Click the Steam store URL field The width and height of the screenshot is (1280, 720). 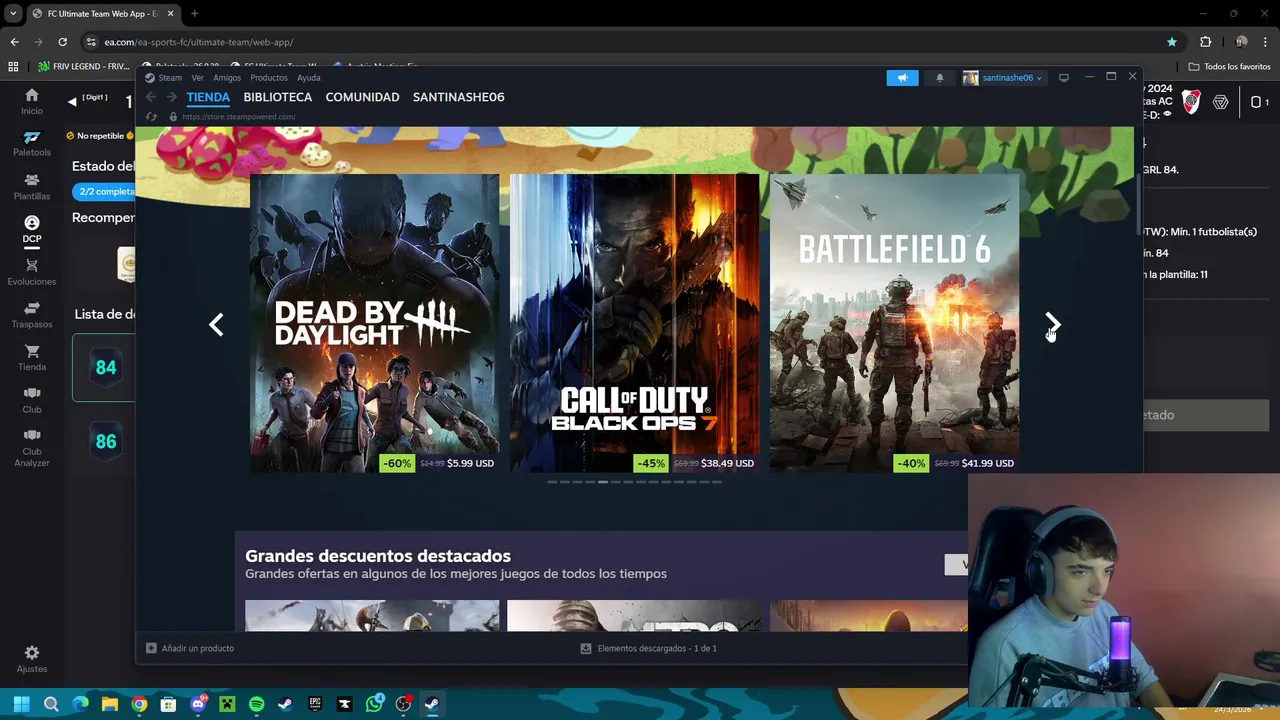tap(238, 117)
